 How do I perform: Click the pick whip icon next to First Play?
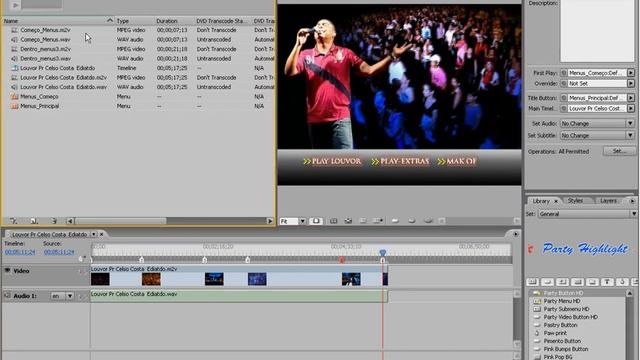pos(564,73)
